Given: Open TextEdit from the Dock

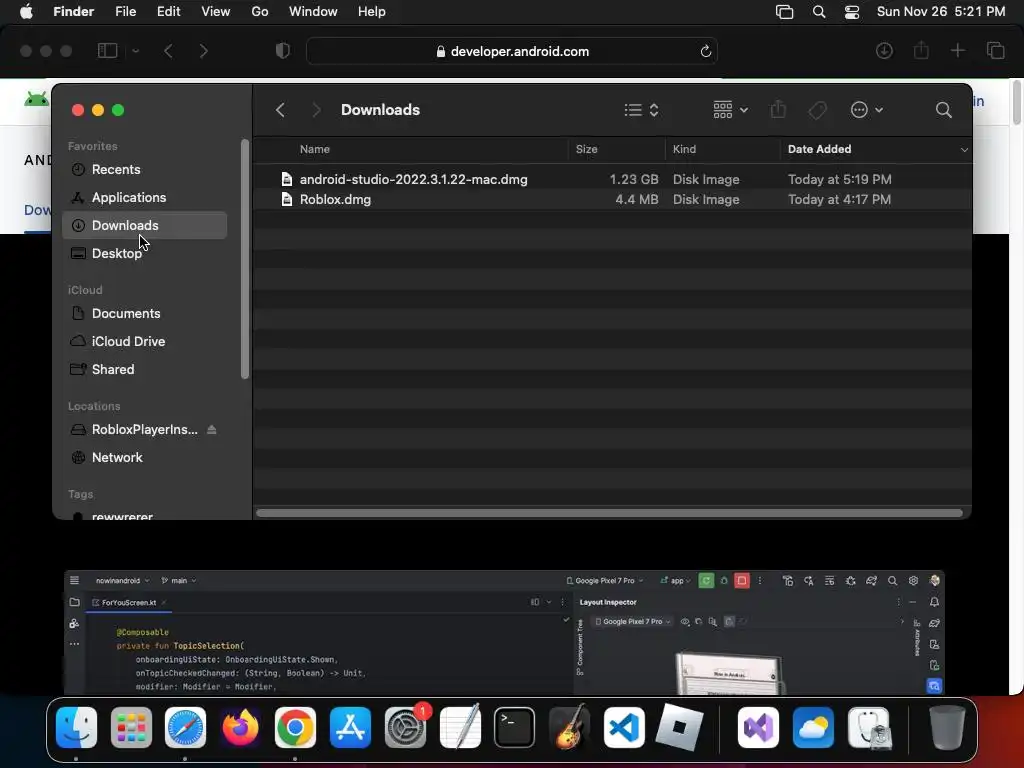Looking at the screenshot, I should [460, 727].
